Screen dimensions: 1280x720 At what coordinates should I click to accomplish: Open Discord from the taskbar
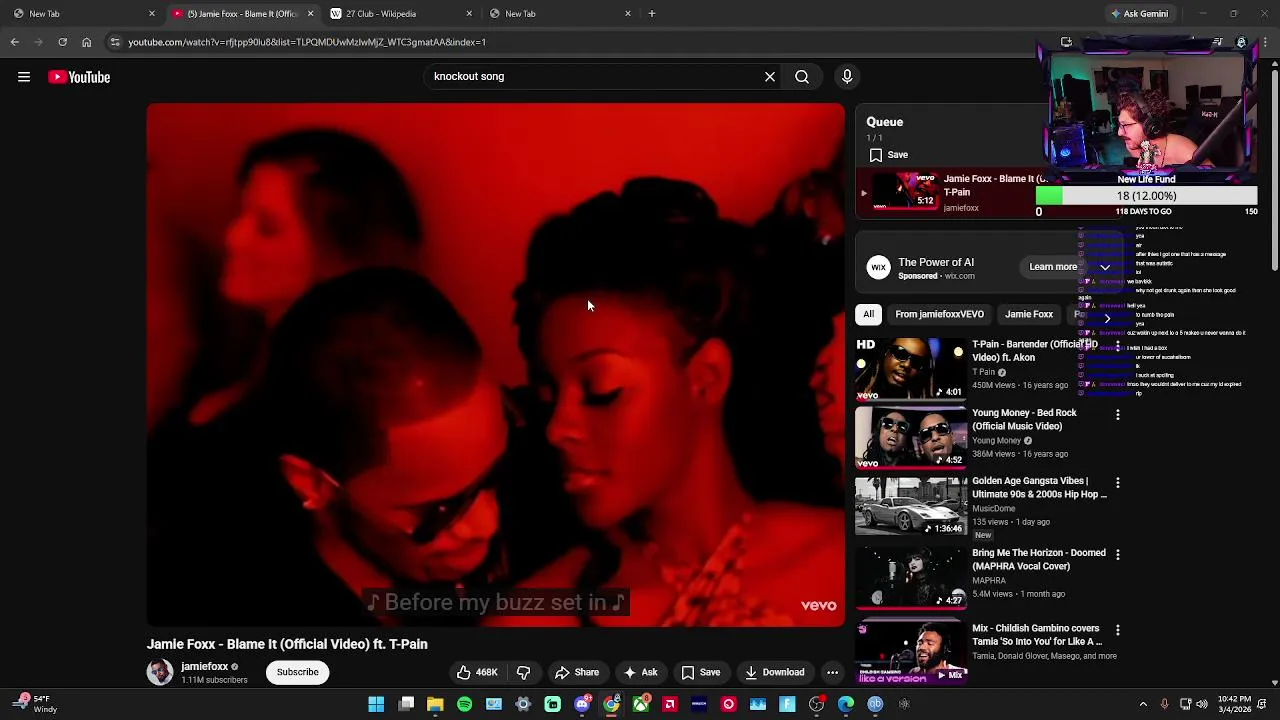pos(582,704)
